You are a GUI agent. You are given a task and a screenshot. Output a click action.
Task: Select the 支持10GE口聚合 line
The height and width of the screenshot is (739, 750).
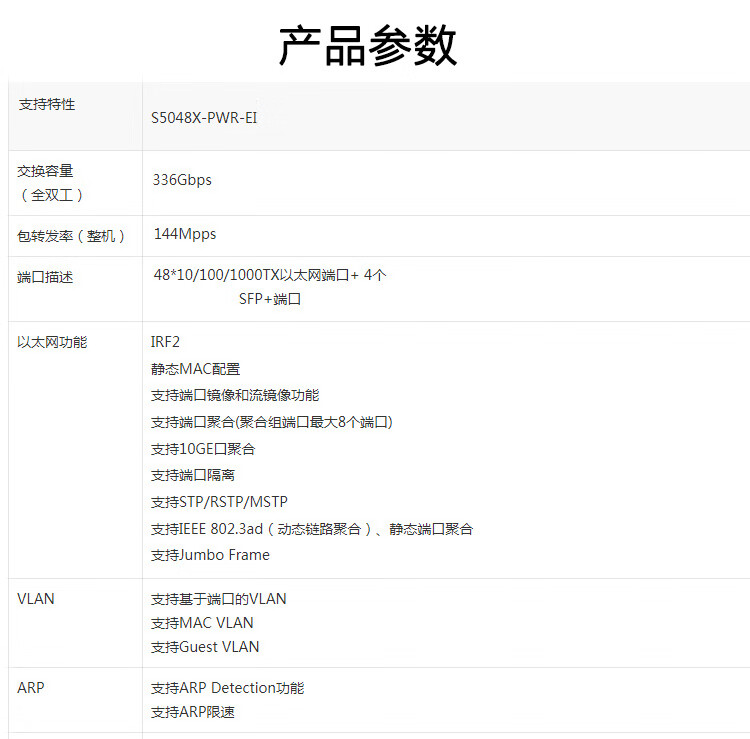pos(203,449)
